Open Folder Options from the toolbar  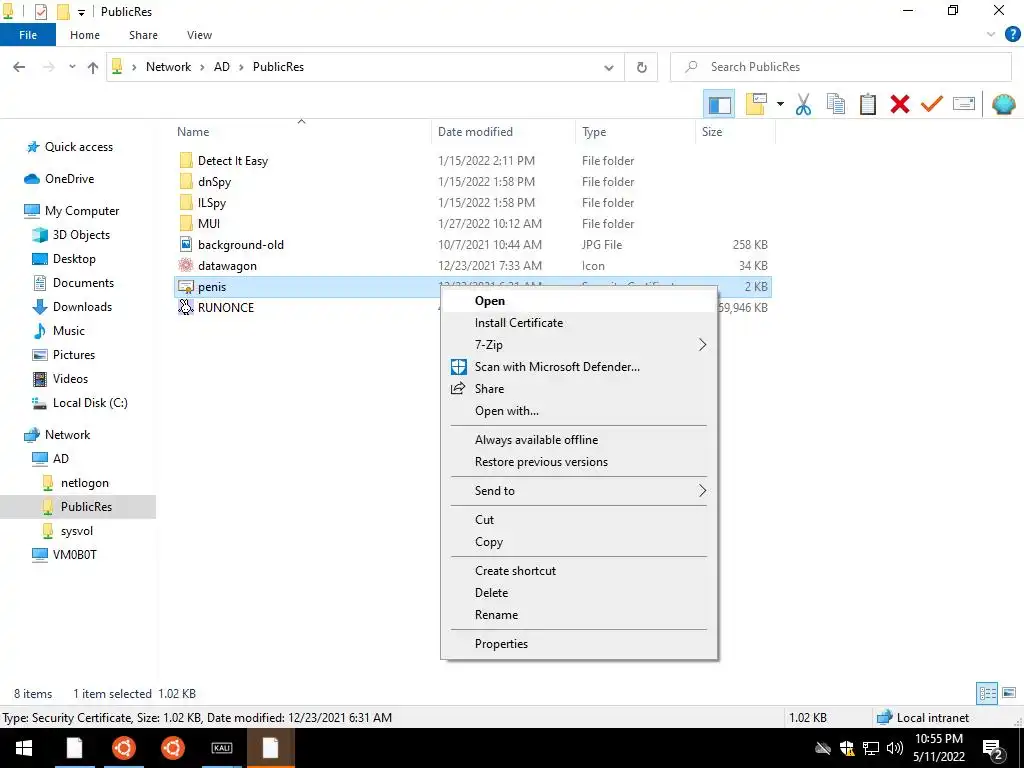click(x=756, y=104)
